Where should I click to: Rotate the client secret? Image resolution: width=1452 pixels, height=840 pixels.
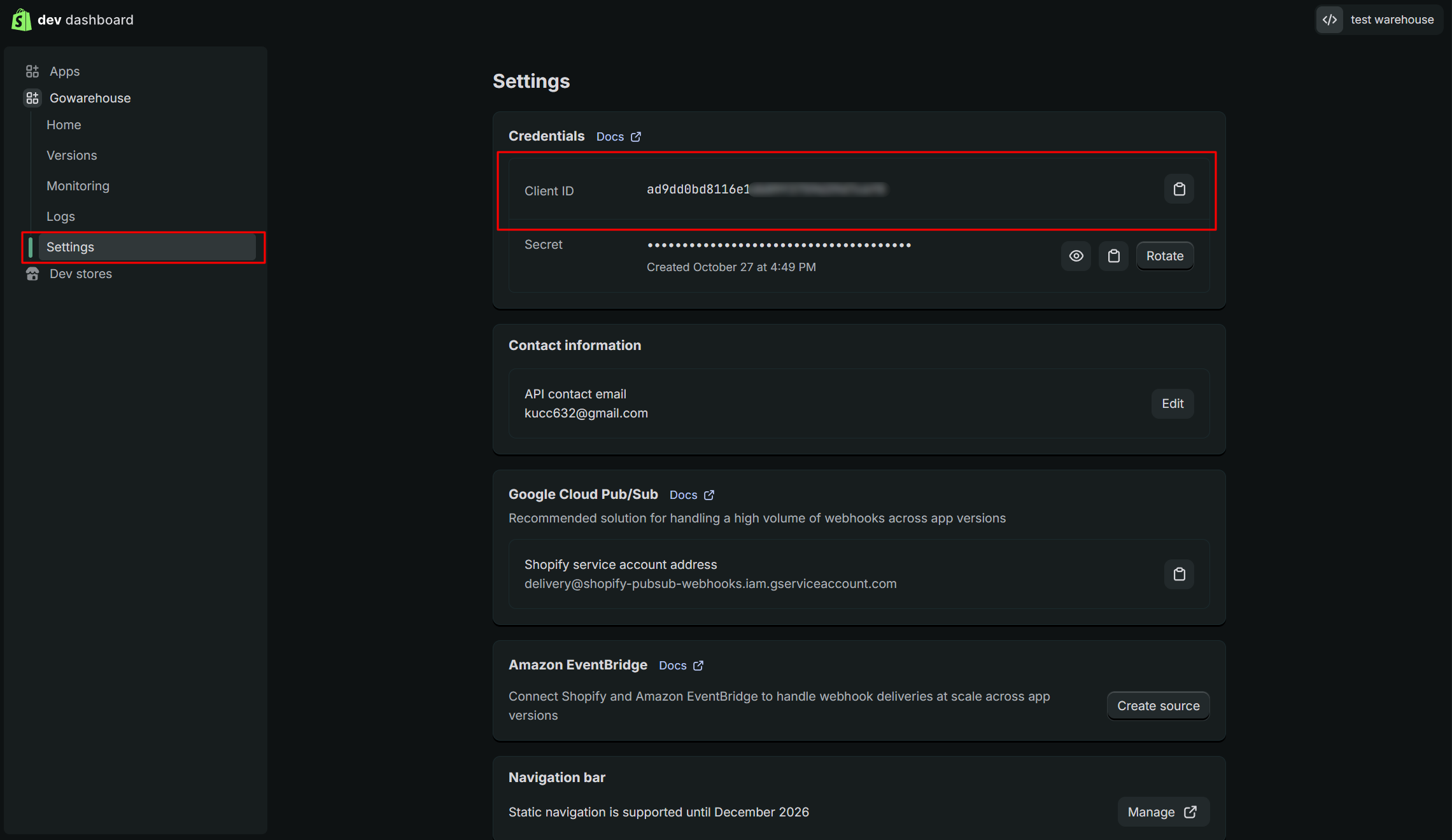pyautogui.click(x=1164, y=256)
